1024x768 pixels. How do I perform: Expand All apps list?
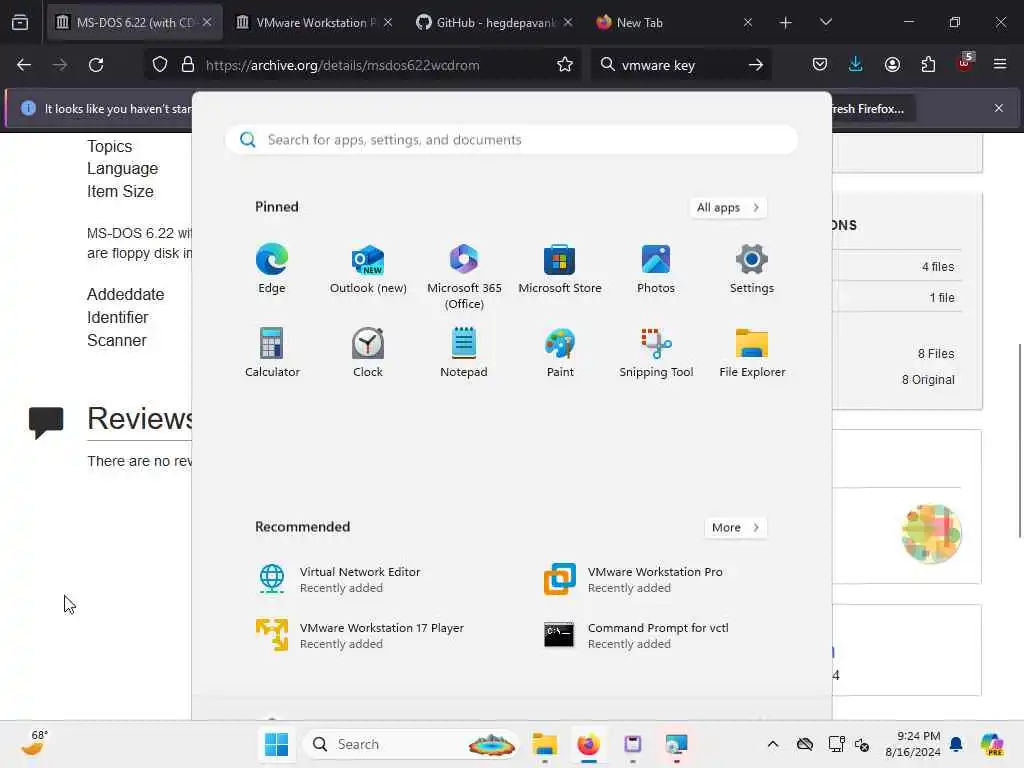tap(728, 208)
